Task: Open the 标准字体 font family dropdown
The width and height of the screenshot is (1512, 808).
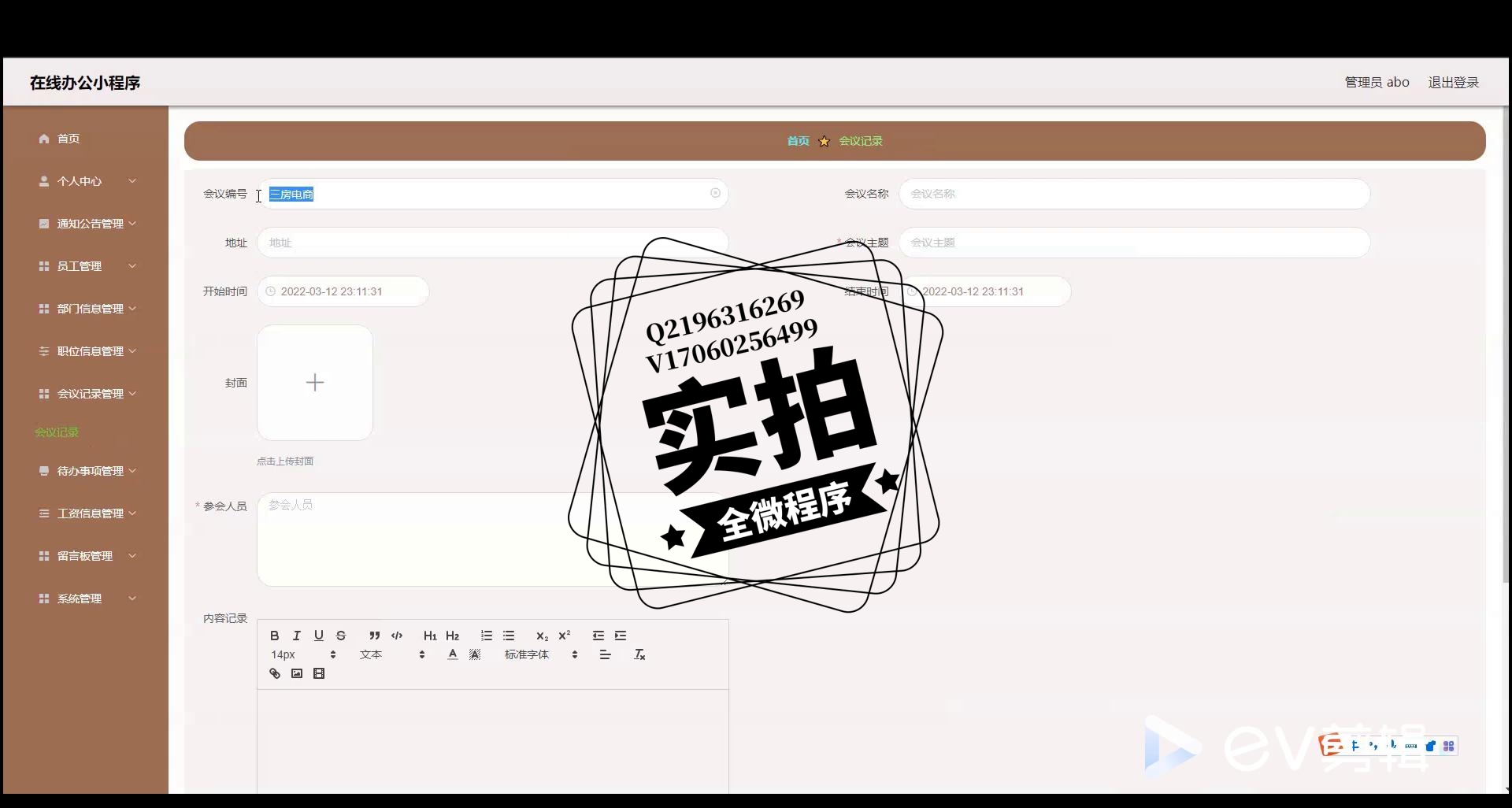Action: [x=541, y=654]
